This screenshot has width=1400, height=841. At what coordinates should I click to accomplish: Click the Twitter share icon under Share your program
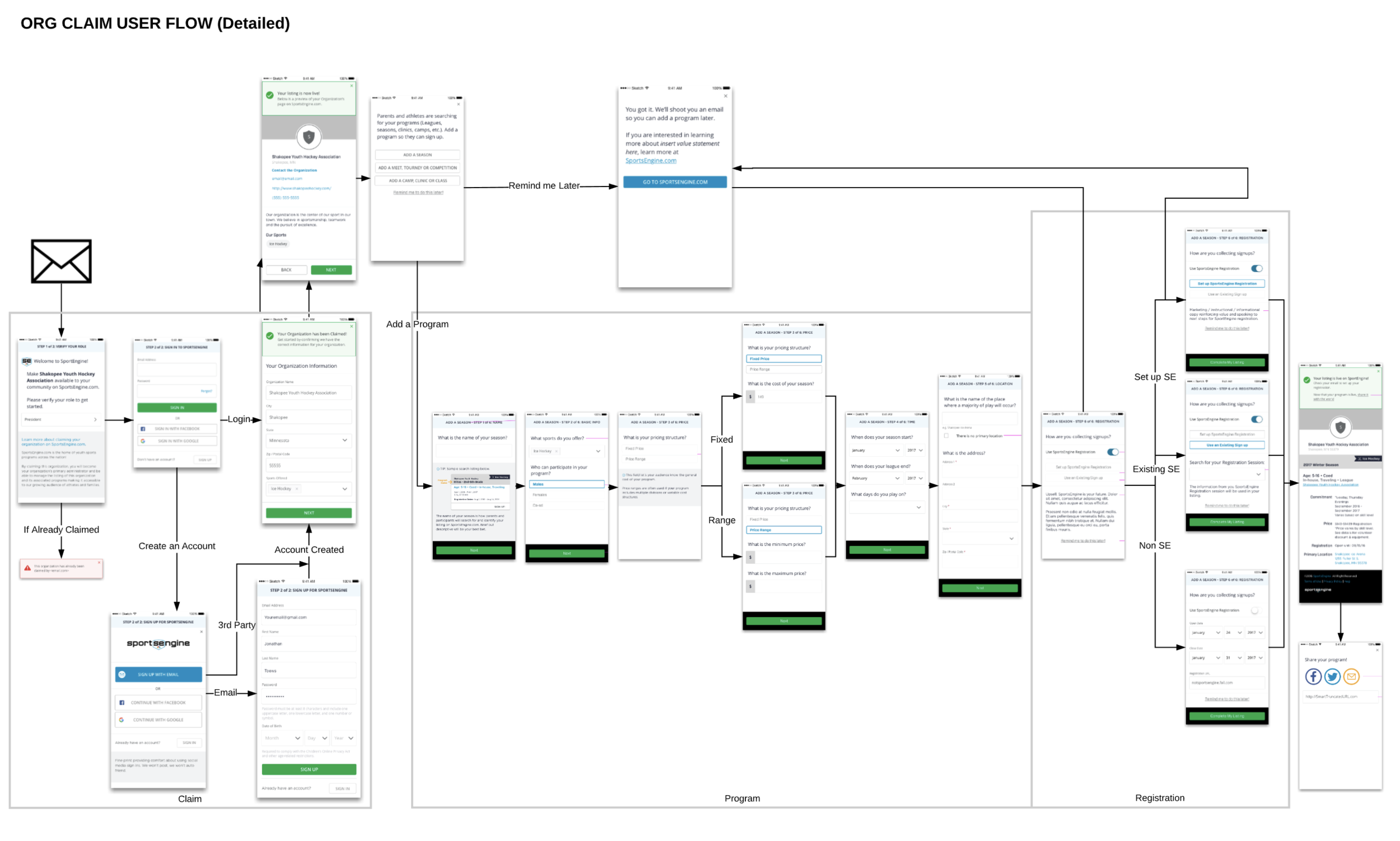click(1332, 676)
